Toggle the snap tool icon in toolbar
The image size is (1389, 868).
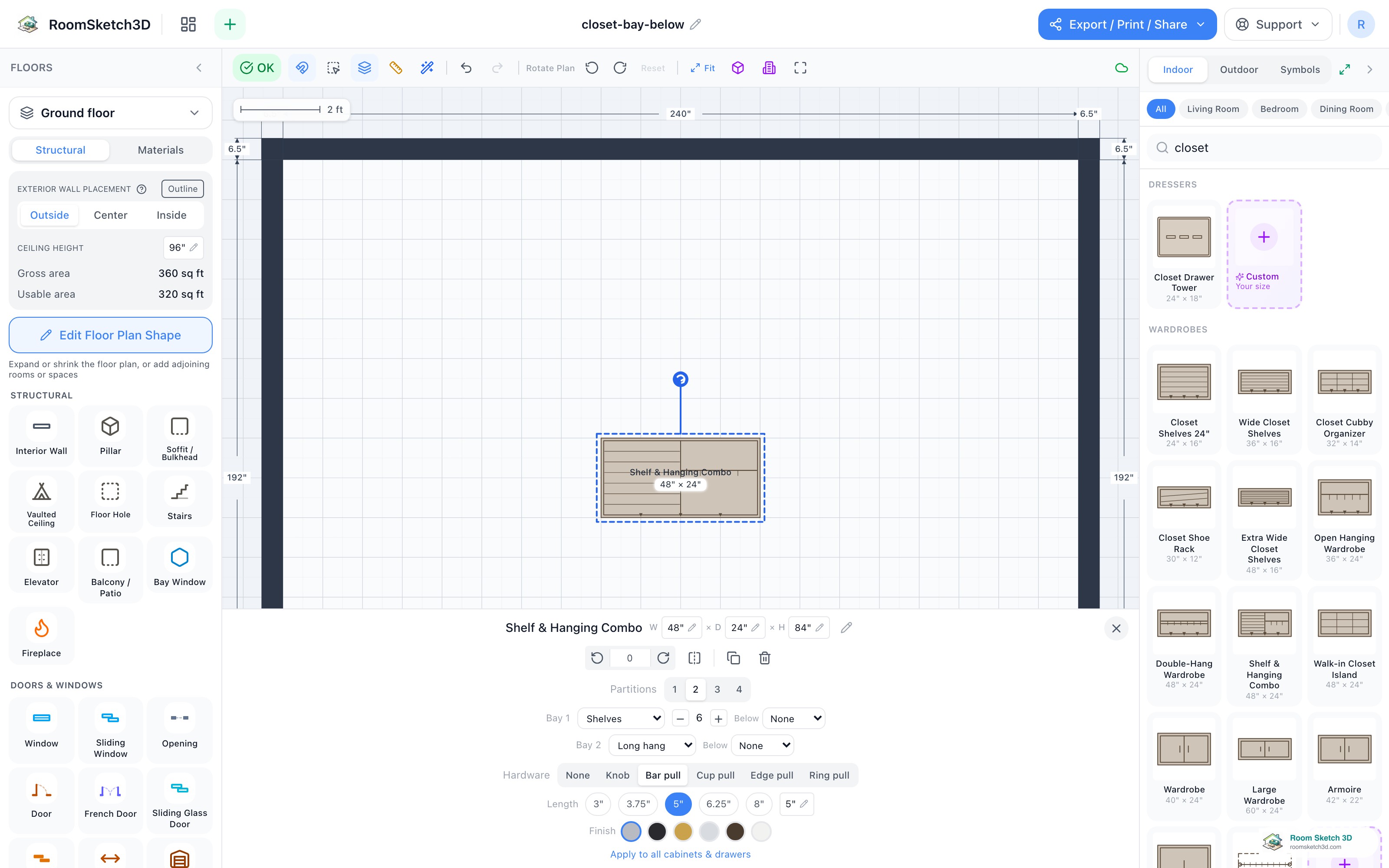(x=302, y=68)
